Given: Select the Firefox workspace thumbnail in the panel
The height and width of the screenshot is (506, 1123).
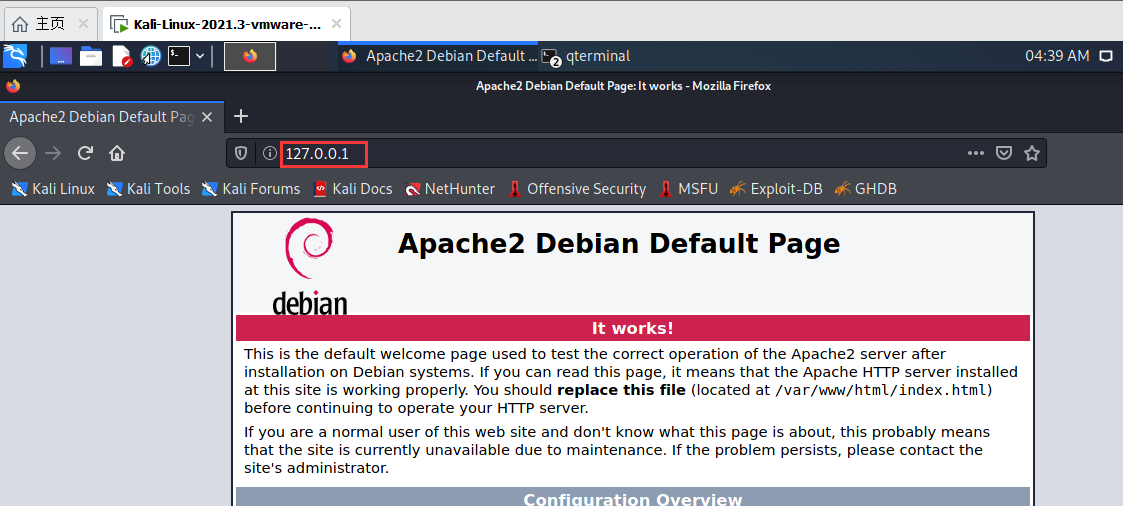Looking at the screenshot, I should [250, 56].
